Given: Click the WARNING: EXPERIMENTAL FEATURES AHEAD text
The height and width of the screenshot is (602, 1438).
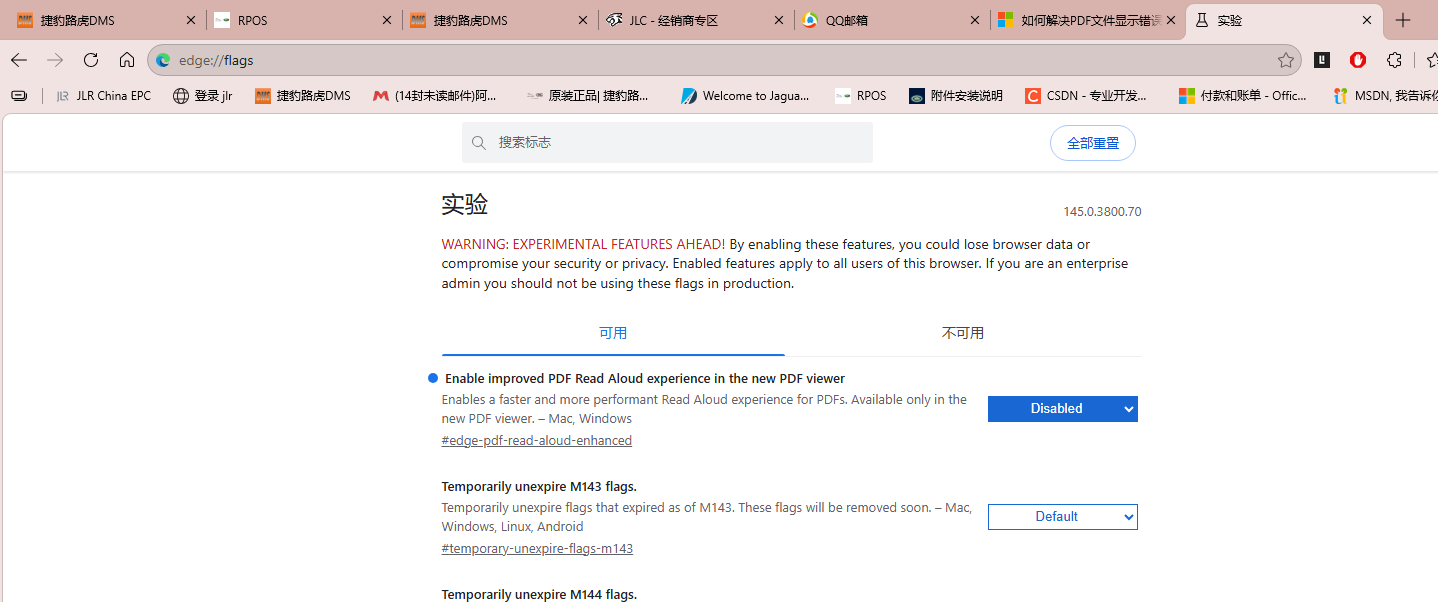Looking at the screenshot, I should (584, 244).
